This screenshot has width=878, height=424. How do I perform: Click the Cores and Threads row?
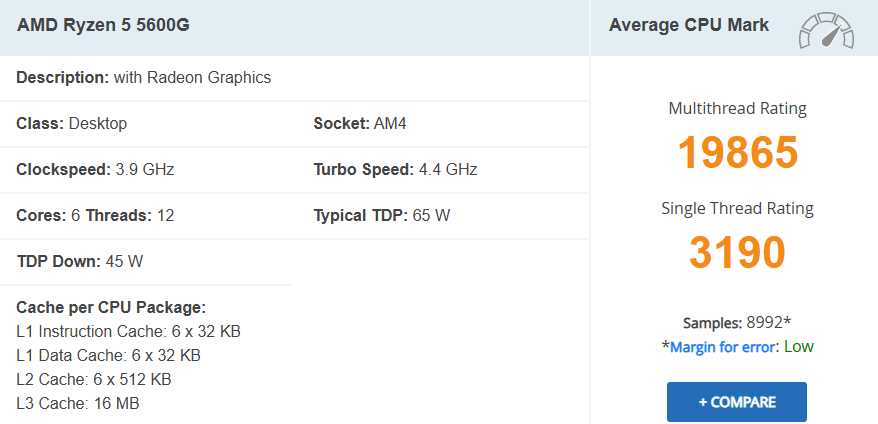click(x=95, y=215)
